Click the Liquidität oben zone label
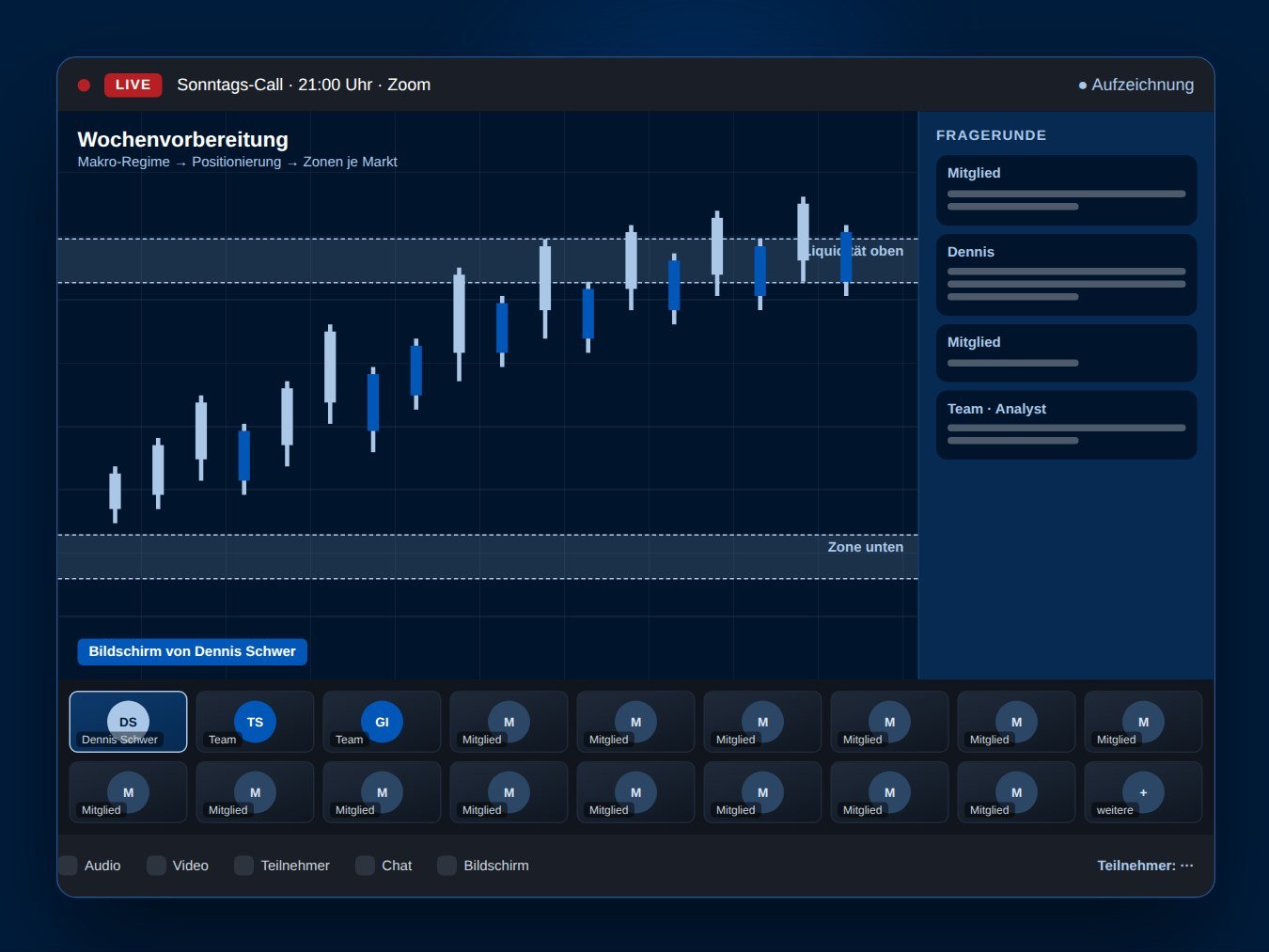The width and height of the screenshot is (1269, 952). pyautogui.click(x=854, y=251)
